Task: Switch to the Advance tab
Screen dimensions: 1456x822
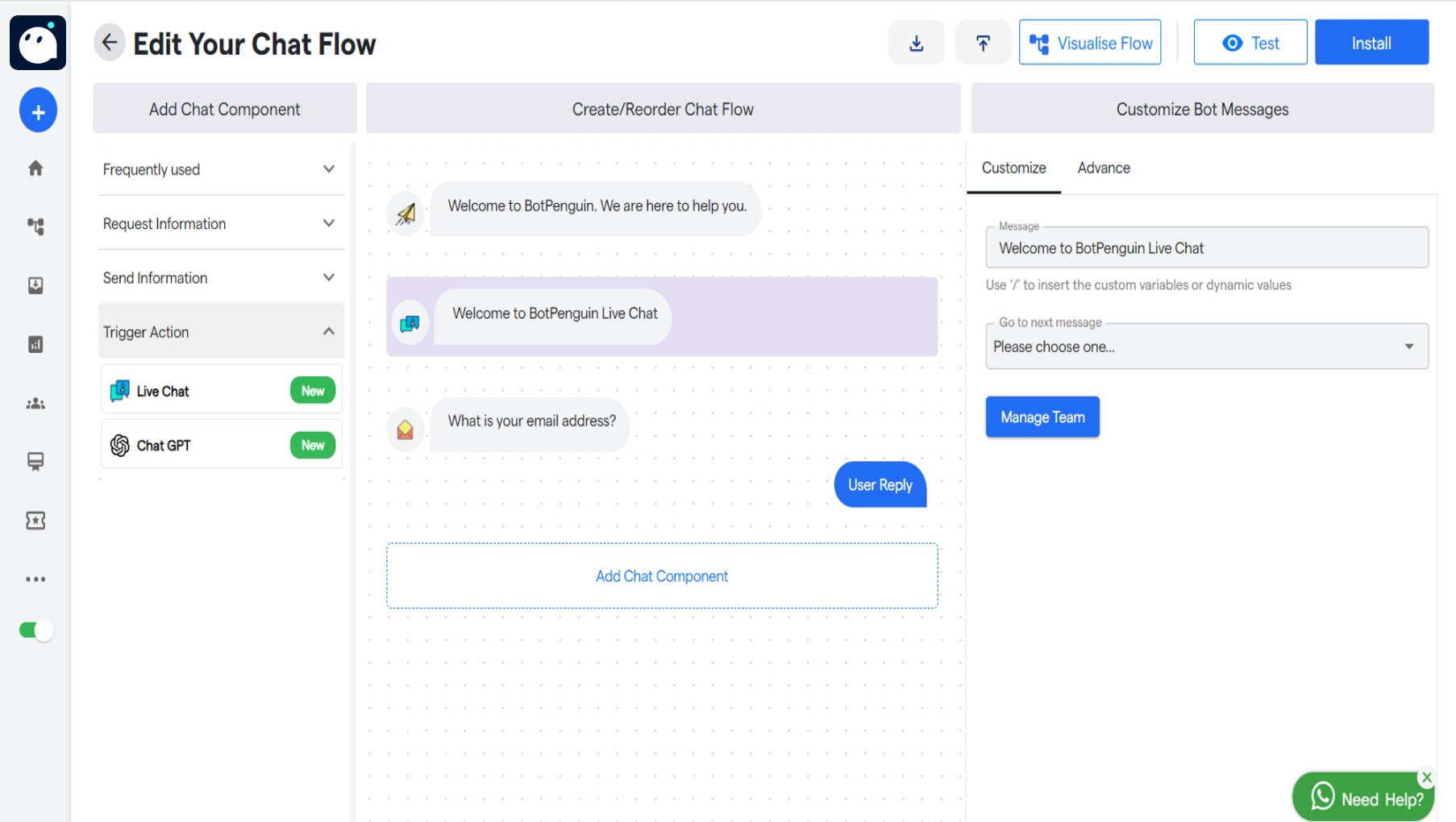Action: point(1104,168)
